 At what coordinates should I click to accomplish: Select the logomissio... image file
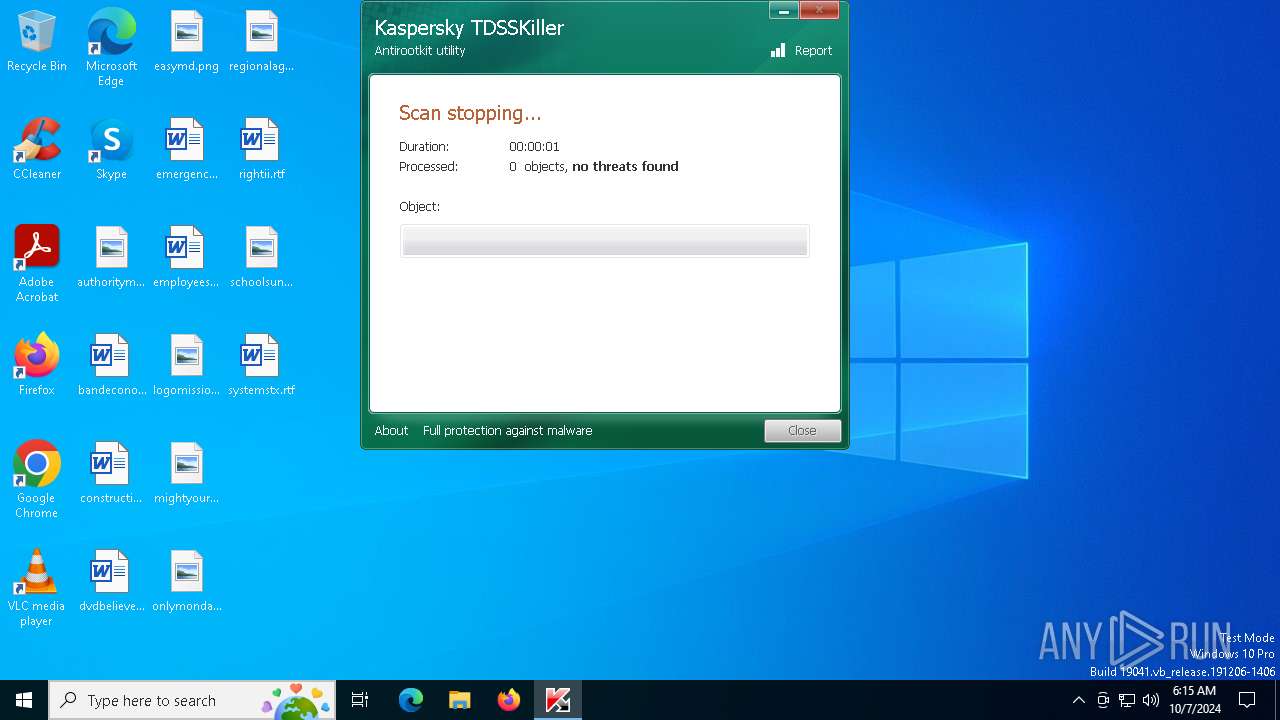coord(186,366)
